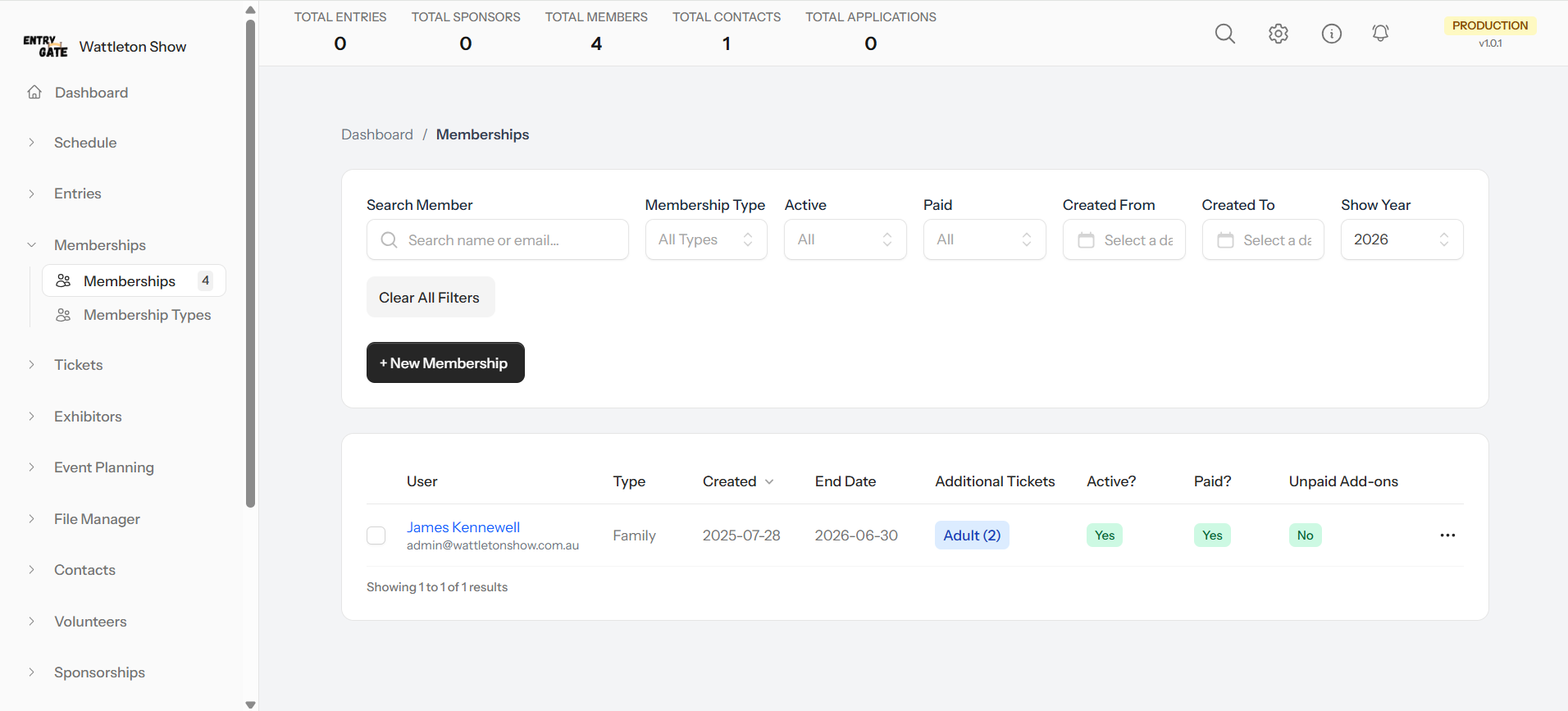
Task: Click the Dashboard home icon in sidebar
Action: tap(34, 93)
